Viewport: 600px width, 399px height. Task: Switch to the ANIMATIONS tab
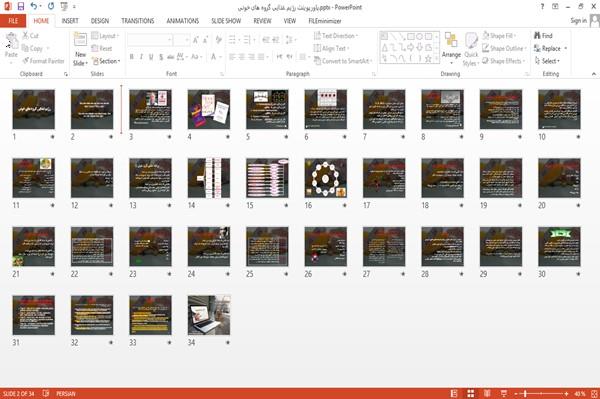183,21
